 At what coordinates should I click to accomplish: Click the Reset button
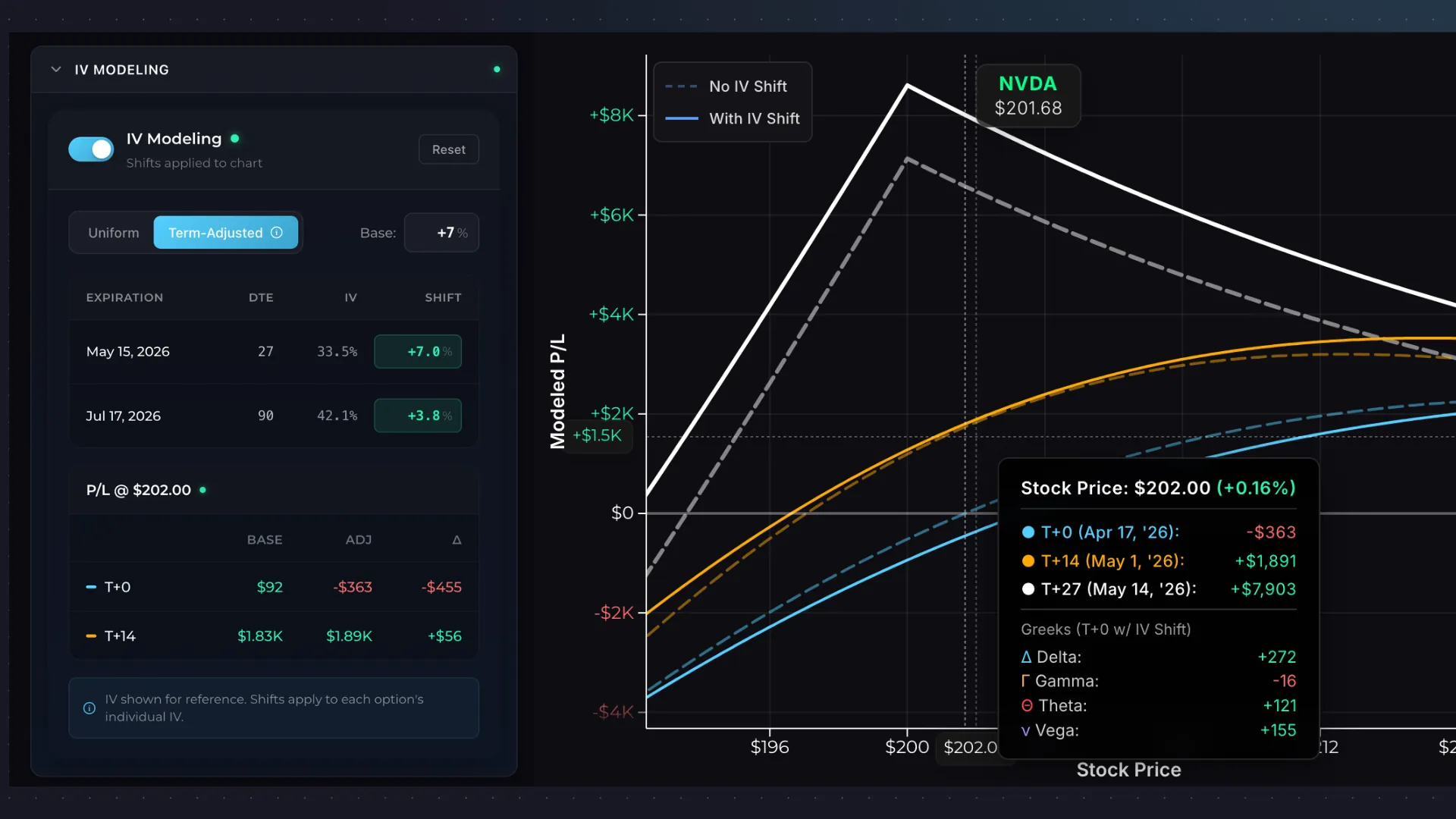[x=448, y=149]
